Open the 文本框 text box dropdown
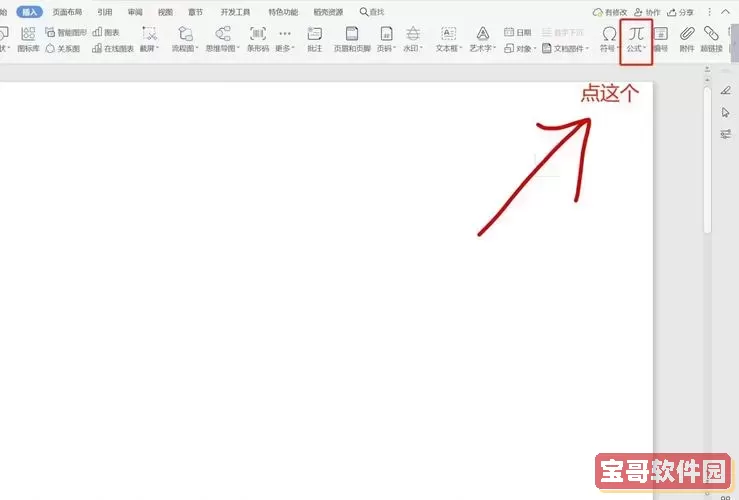The image size is (739, 500). coord(448,40)
